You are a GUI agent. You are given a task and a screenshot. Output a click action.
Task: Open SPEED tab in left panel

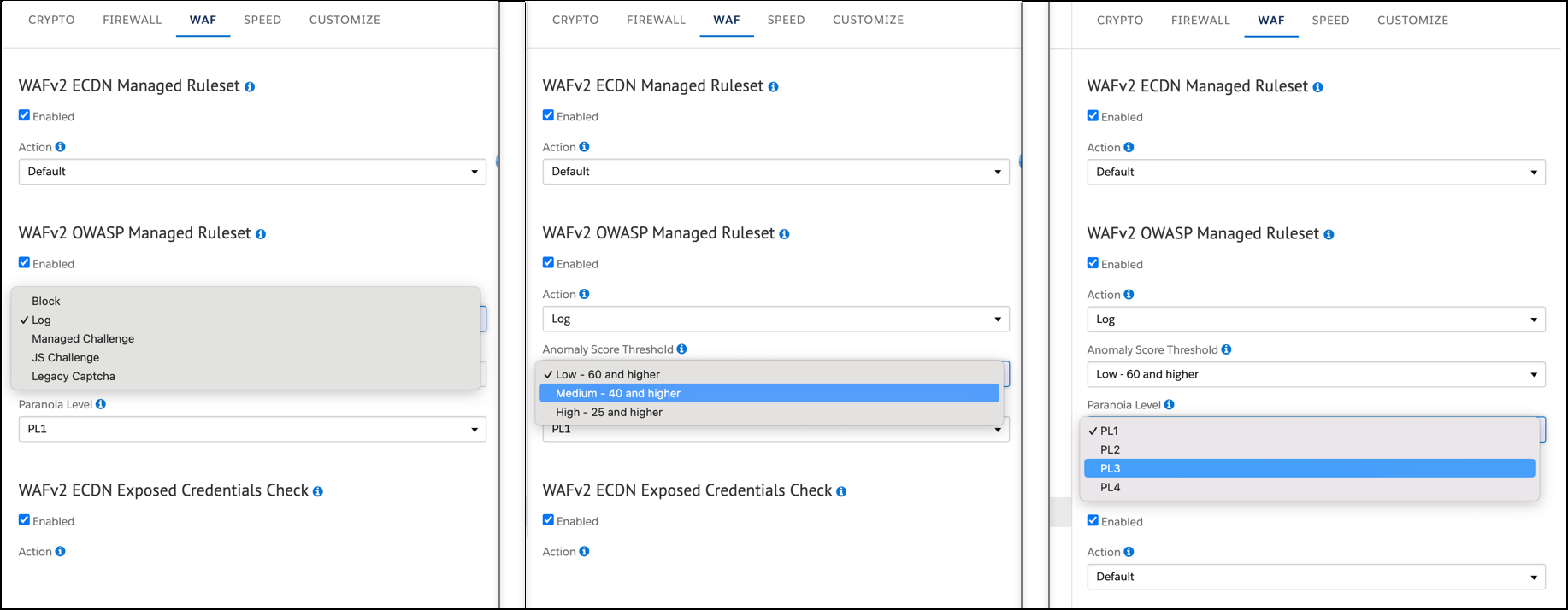click(262, 20)
